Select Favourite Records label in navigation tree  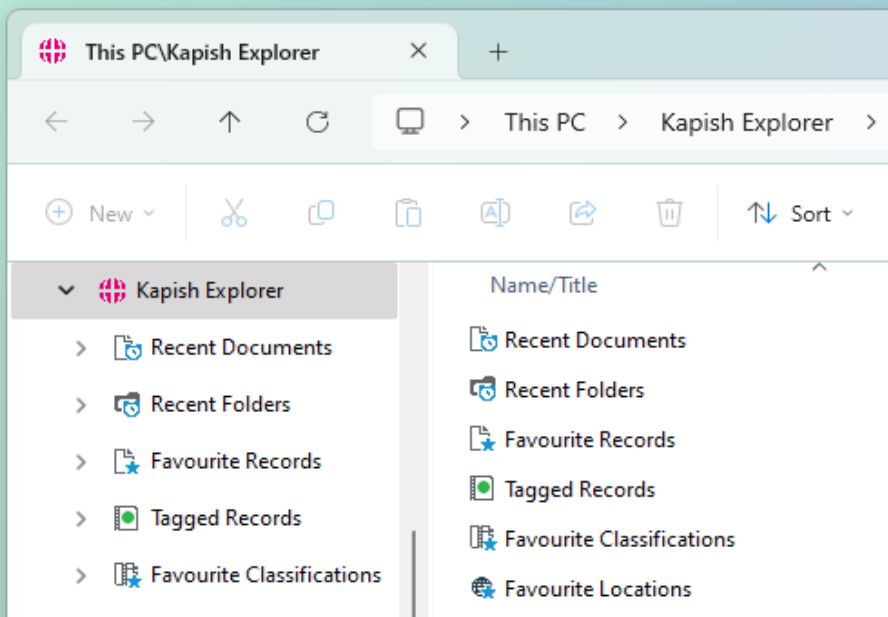[236, 461]
